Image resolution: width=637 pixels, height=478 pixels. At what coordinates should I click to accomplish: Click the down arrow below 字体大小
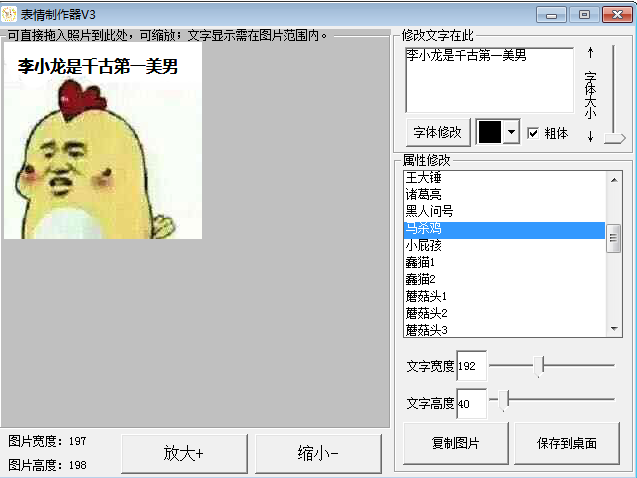(x=590, y=136)
